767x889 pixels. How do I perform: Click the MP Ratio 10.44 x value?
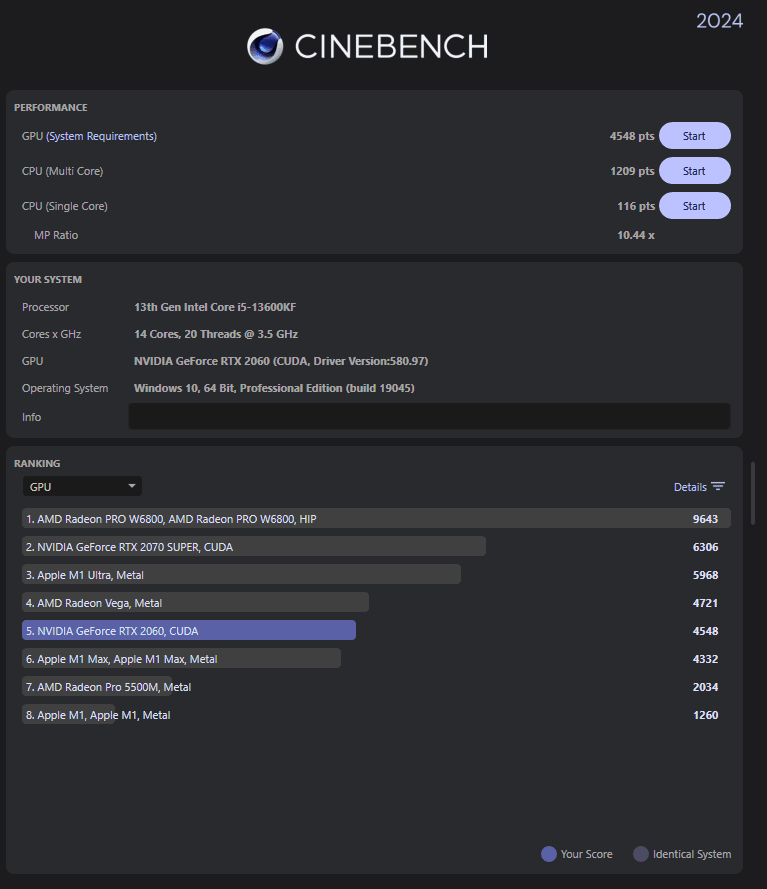[x=635, y=235]
